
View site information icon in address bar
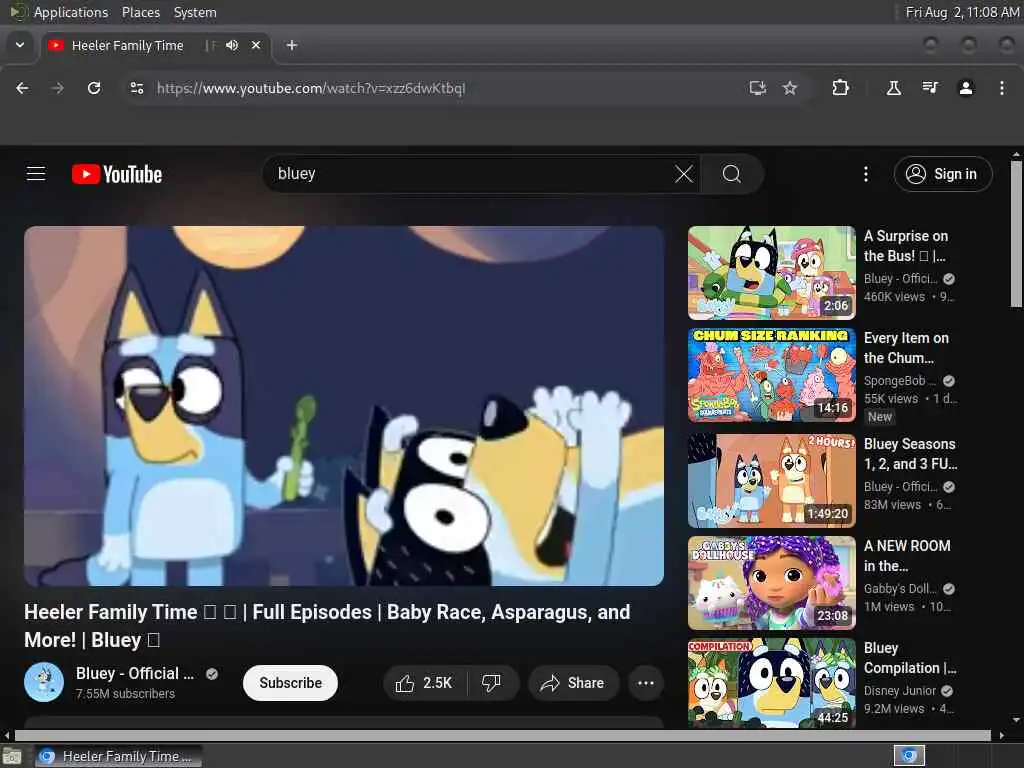136,88
